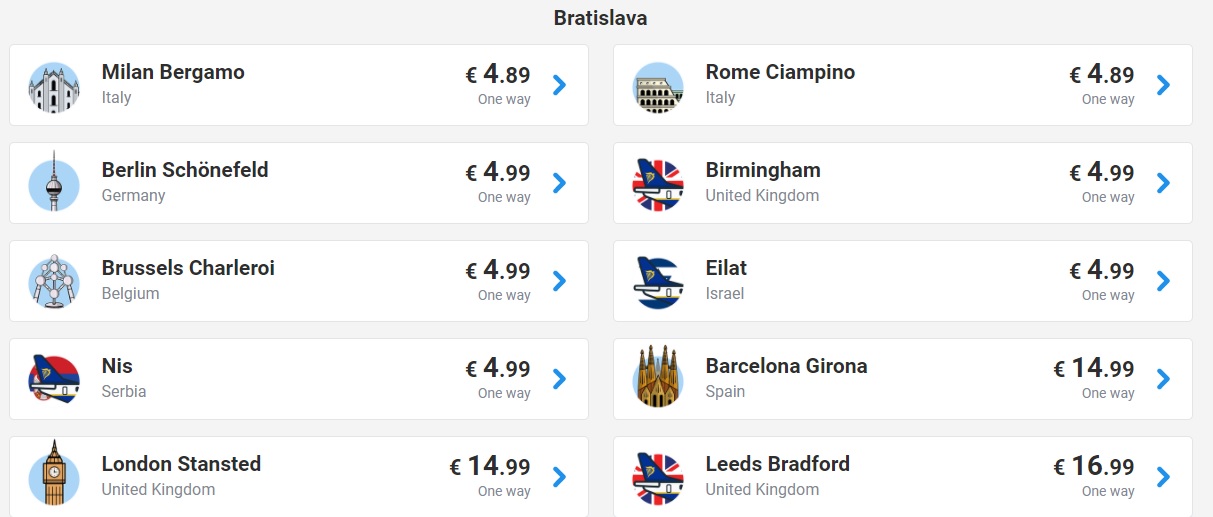The width and height of the screenshot is (1213, 517).
Task: Open Milan Bergamo fare with chevron arrow
Action: pyautogui.click(x=560, y=85)
